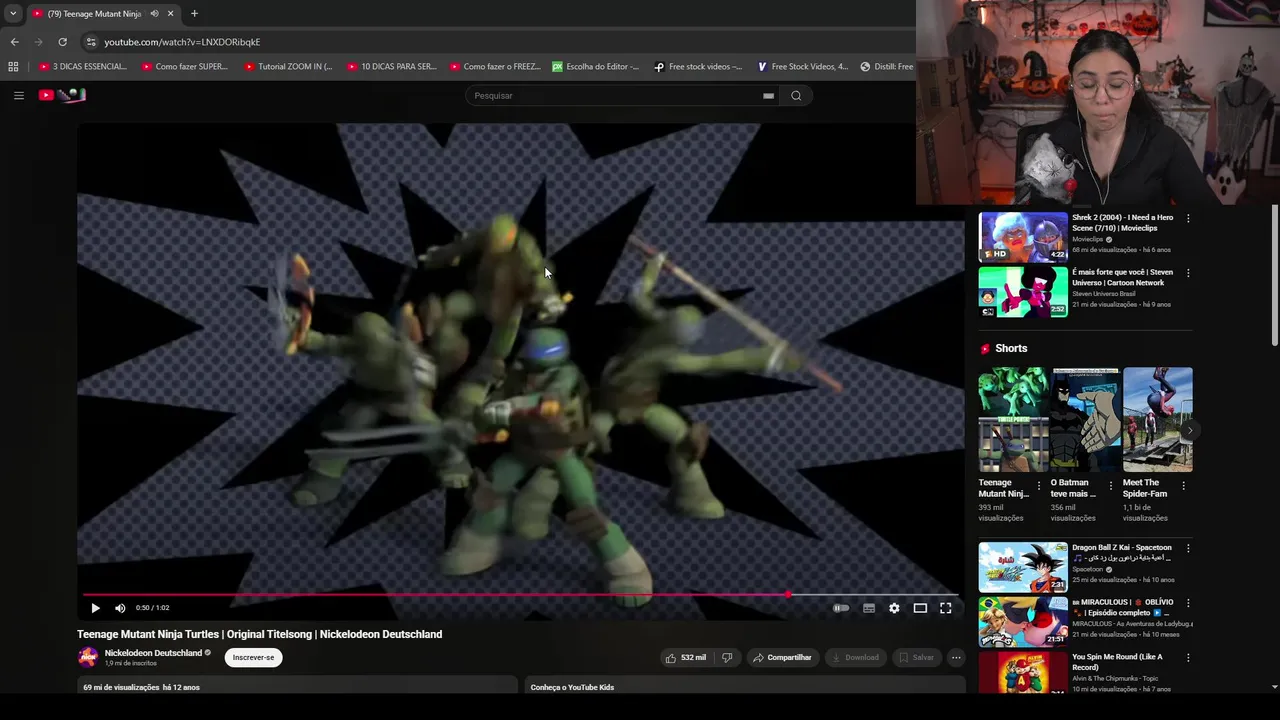Open bookmark Como fazer SUPER
Viewport: 1280px width, 720px height.
(x=185, y=67)
